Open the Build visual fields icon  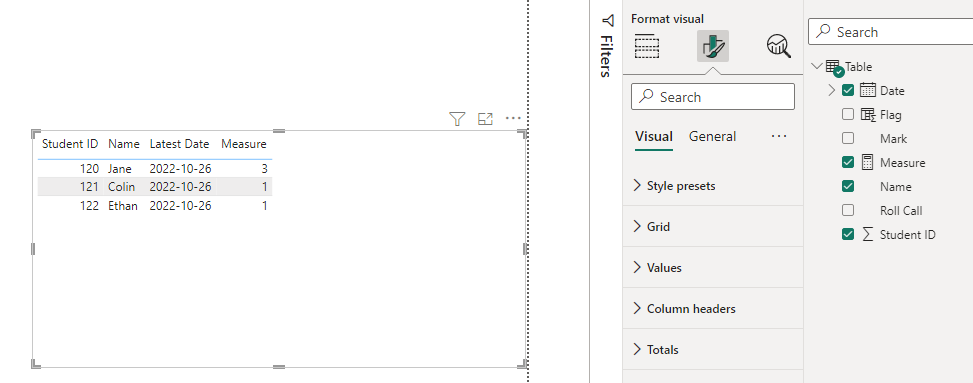point(647,46)
